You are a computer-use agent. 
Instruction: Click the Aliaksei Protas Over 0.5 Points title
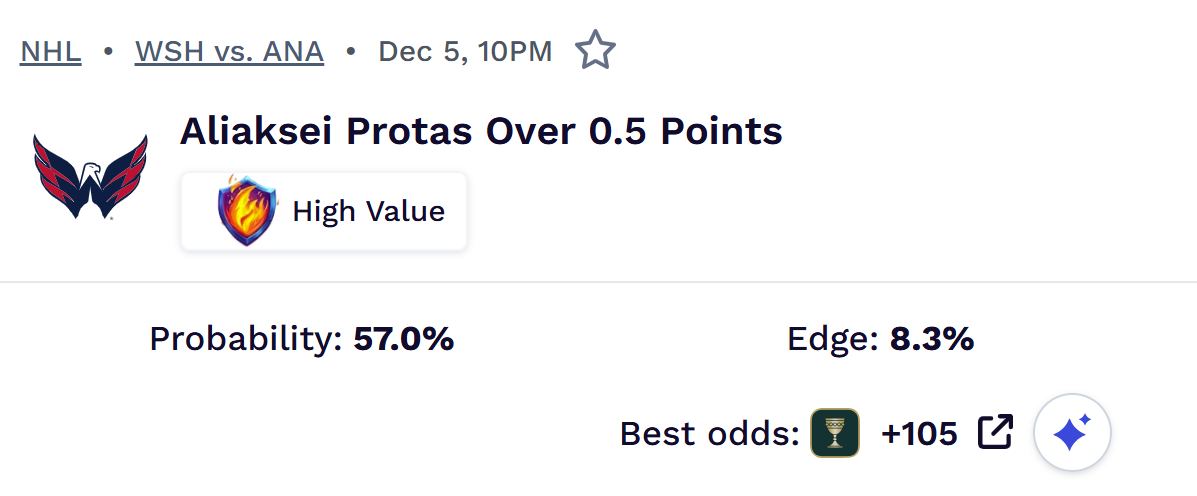point(481,131)
